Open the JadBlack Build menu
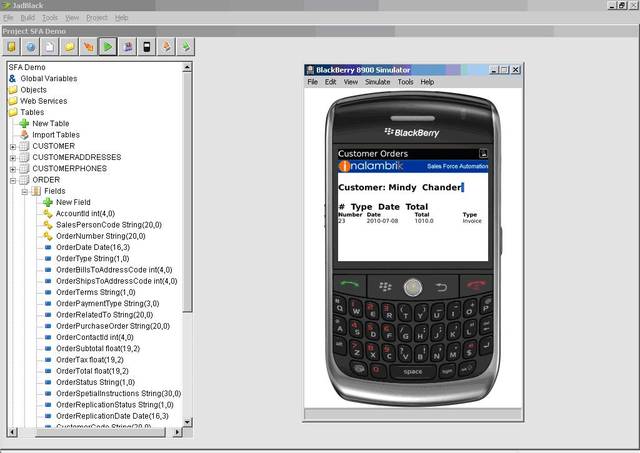 coord(28,18)
